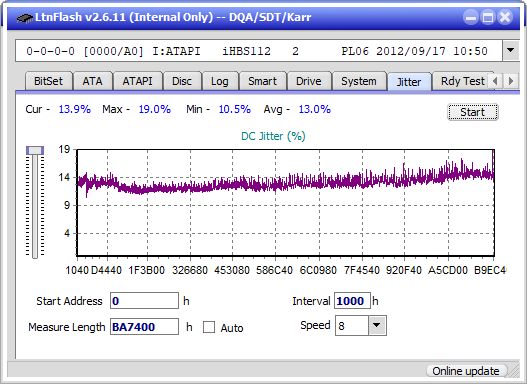Viewport: 527px width, 384px height.
Task: Open the Rdy Test tab
Action: click(x=462, y=81)
